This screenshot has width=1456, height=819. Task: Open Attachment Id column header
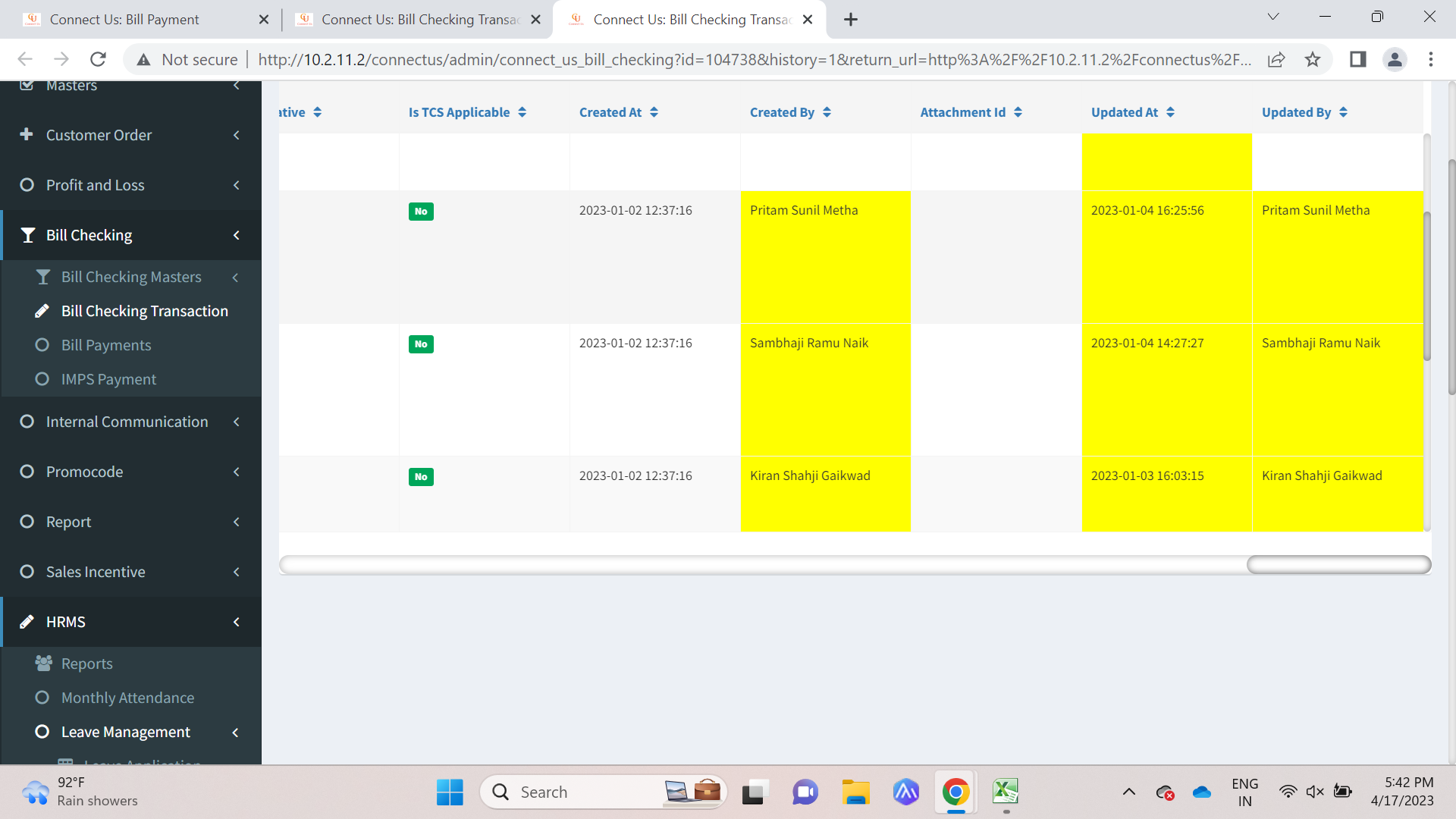tap(963, 112)
